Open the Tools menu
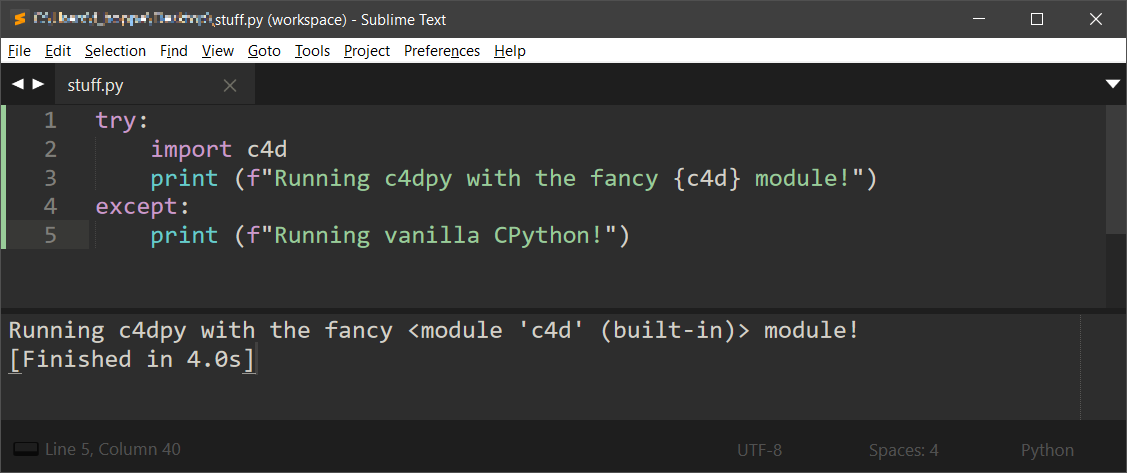Screen dimensions: 1127x473 312,51
